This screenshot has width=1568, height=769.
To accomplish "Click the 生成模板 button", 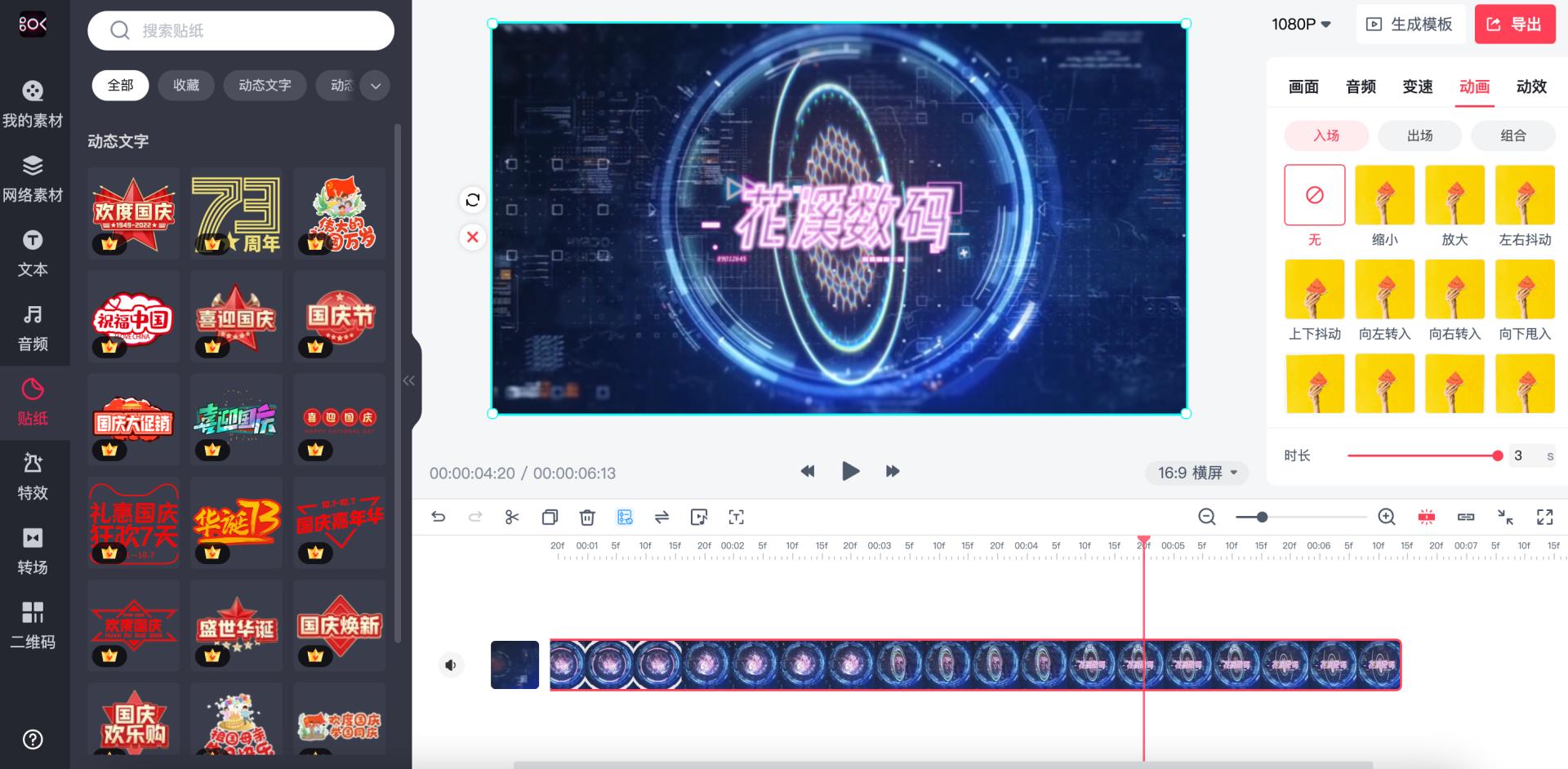I will (1410, 24).
